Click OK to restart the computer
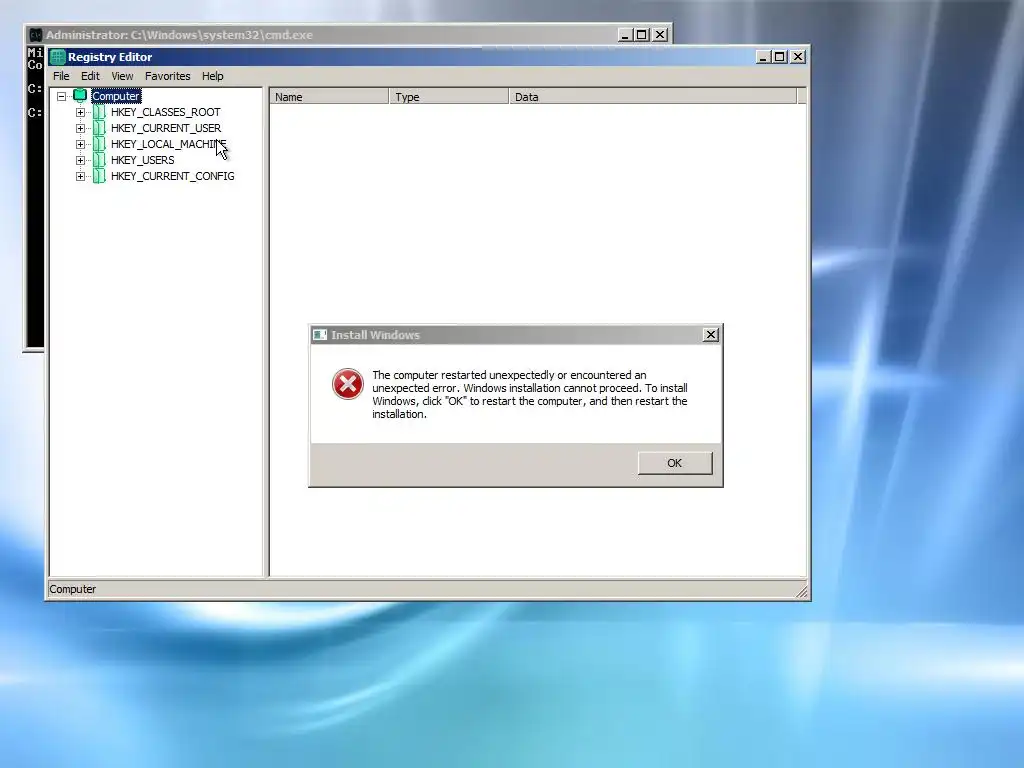The width and height of the screenshot is (1024, 768). (675, 463)
